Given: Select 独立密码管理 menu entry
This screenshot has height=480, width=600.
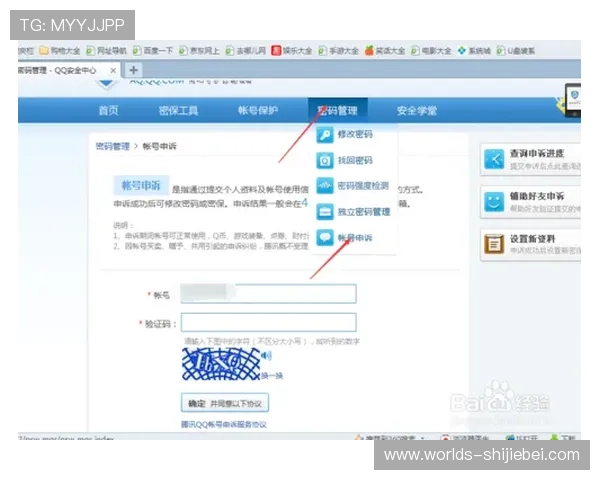Looking at the screenshot, I should (364, 212).
